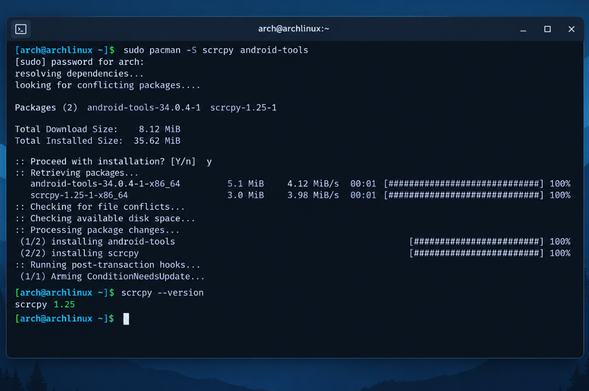
Task: Click the android-tools download progress bar
Action: pyautogui.click(x=464, y=184)
